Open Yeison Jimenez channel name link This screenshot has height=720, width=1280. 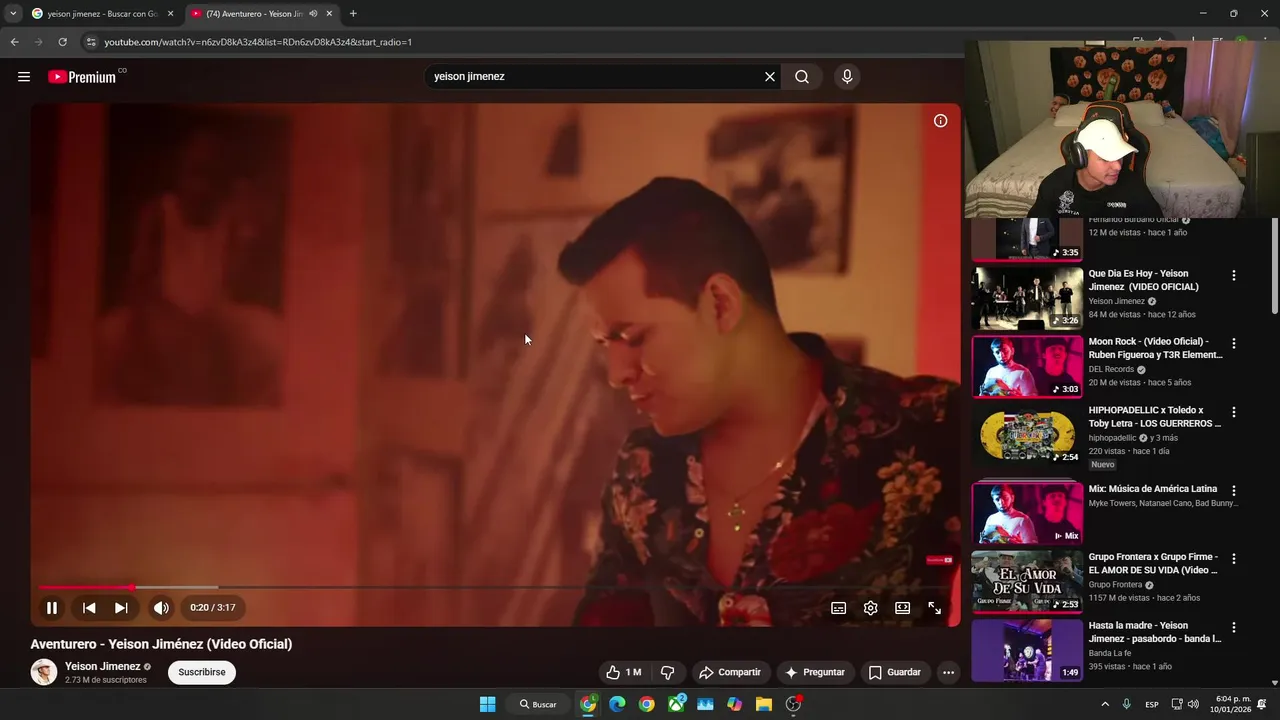click(103, 666)
